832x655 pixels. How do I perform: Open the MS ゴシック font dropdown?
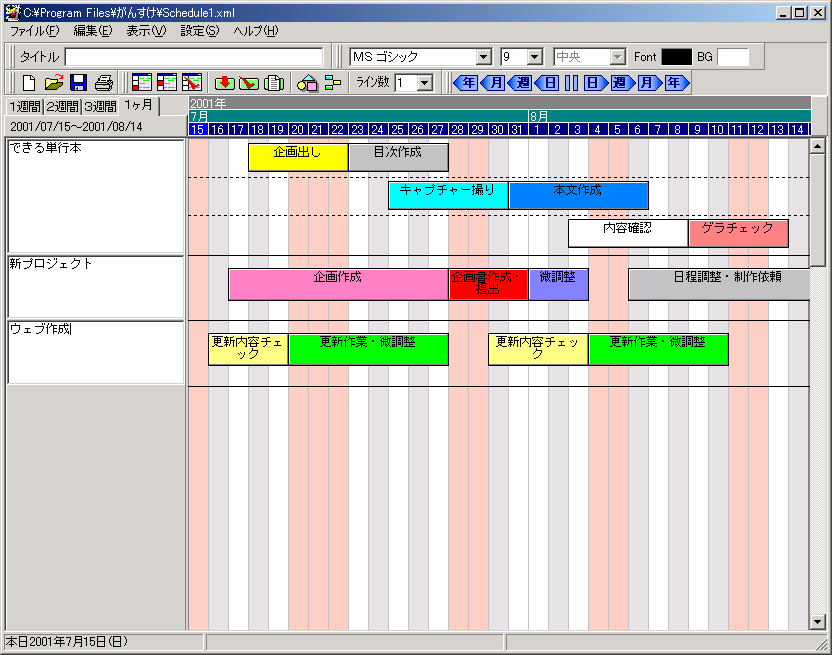pyautogui.click(x=484, y=57)
